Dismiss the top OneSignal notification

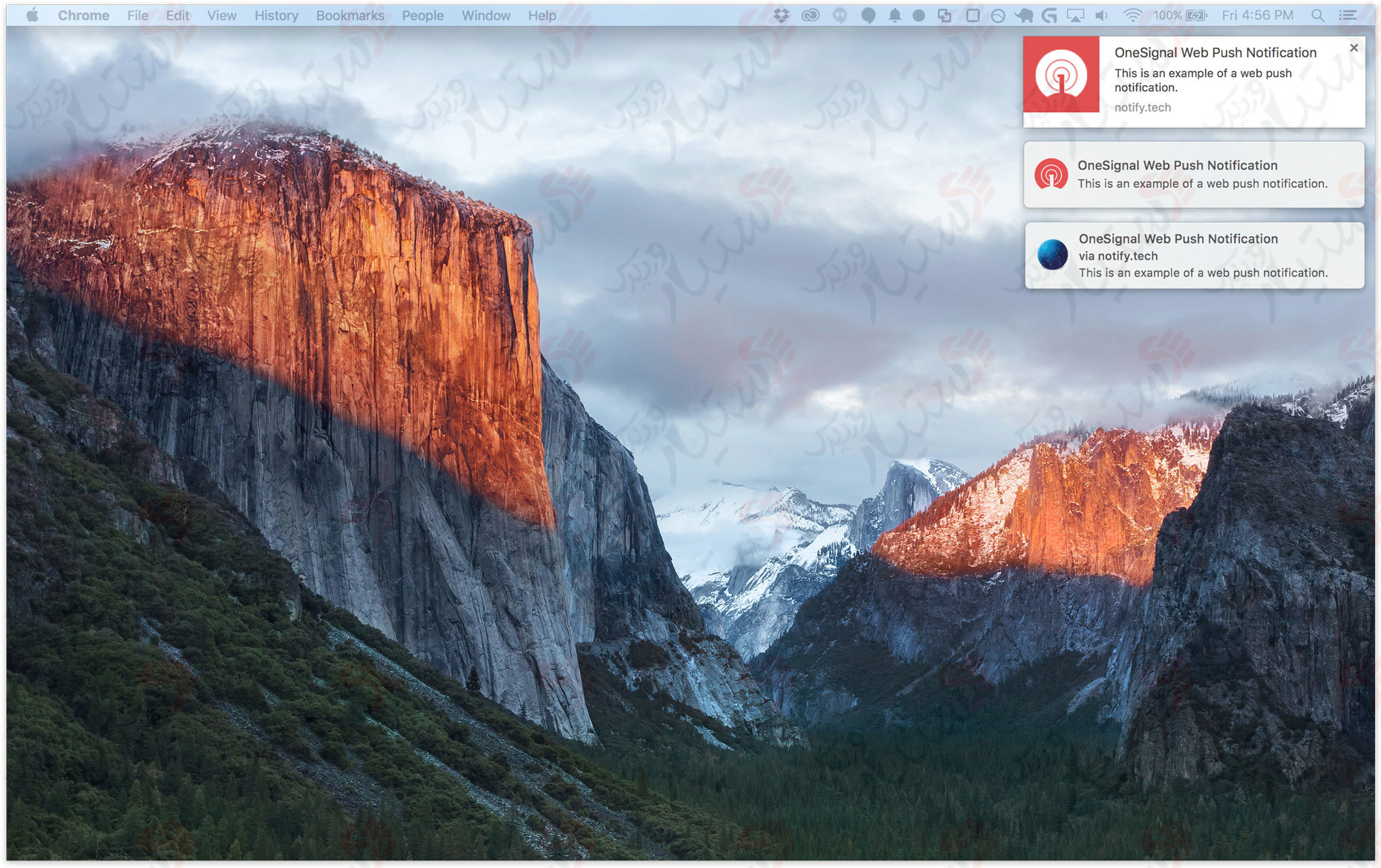(x=1354, y=48)
